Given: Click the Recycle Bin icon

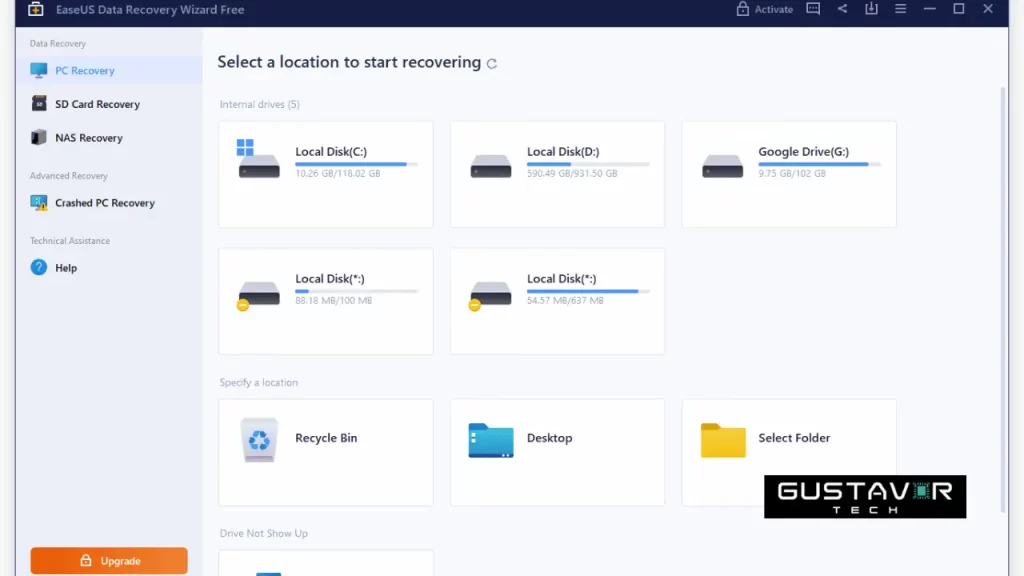Looking at the screenshot, I should click(259, 440).
